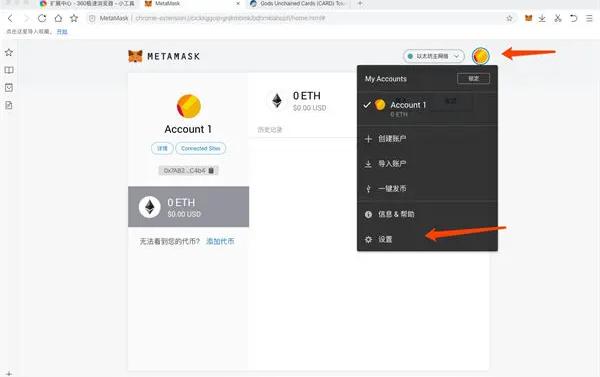Bookmark page using star in address bar

pyautogui.click(x=509, y=18)
